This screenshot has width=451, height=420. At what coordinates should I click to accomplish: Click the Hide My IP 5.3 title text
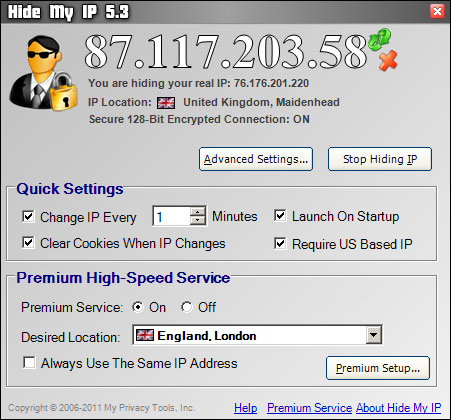pos(68,12)
